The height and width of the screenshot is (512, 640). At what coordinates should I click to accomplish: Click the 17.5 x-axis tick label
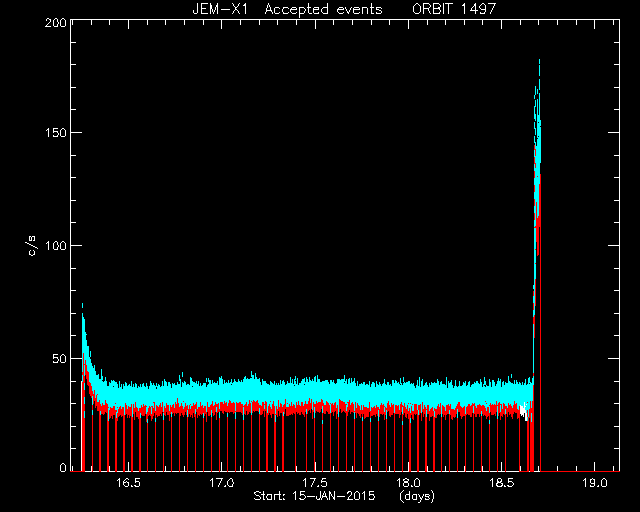[x=315, y=483]
